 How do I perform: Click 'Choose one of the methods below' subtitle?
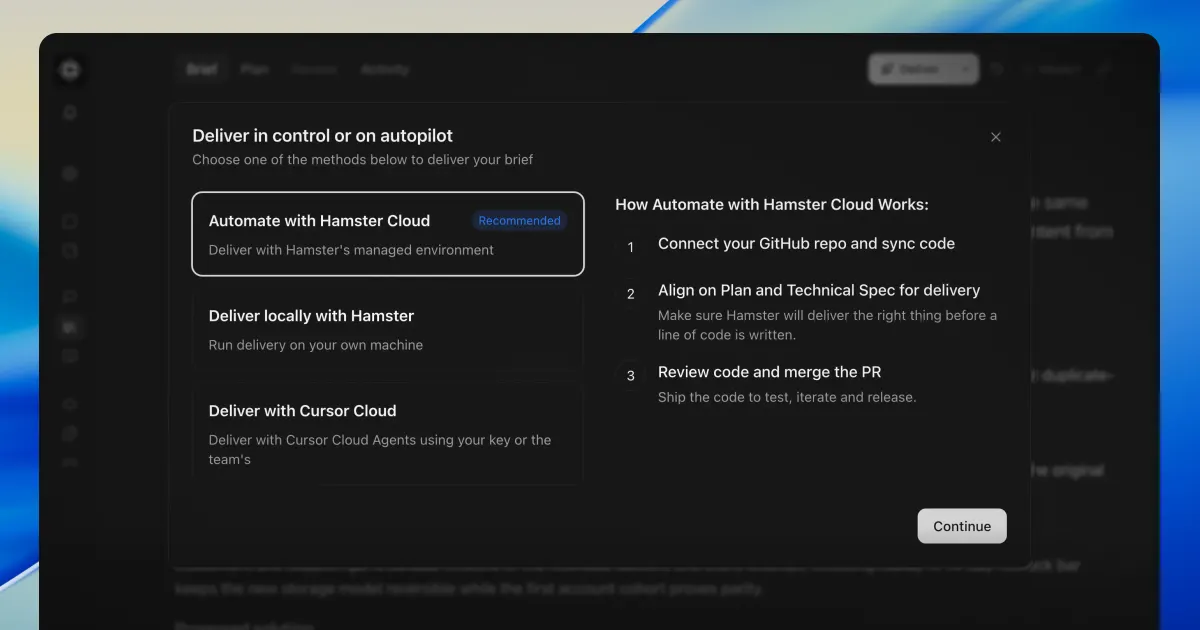tap(363, 159)
